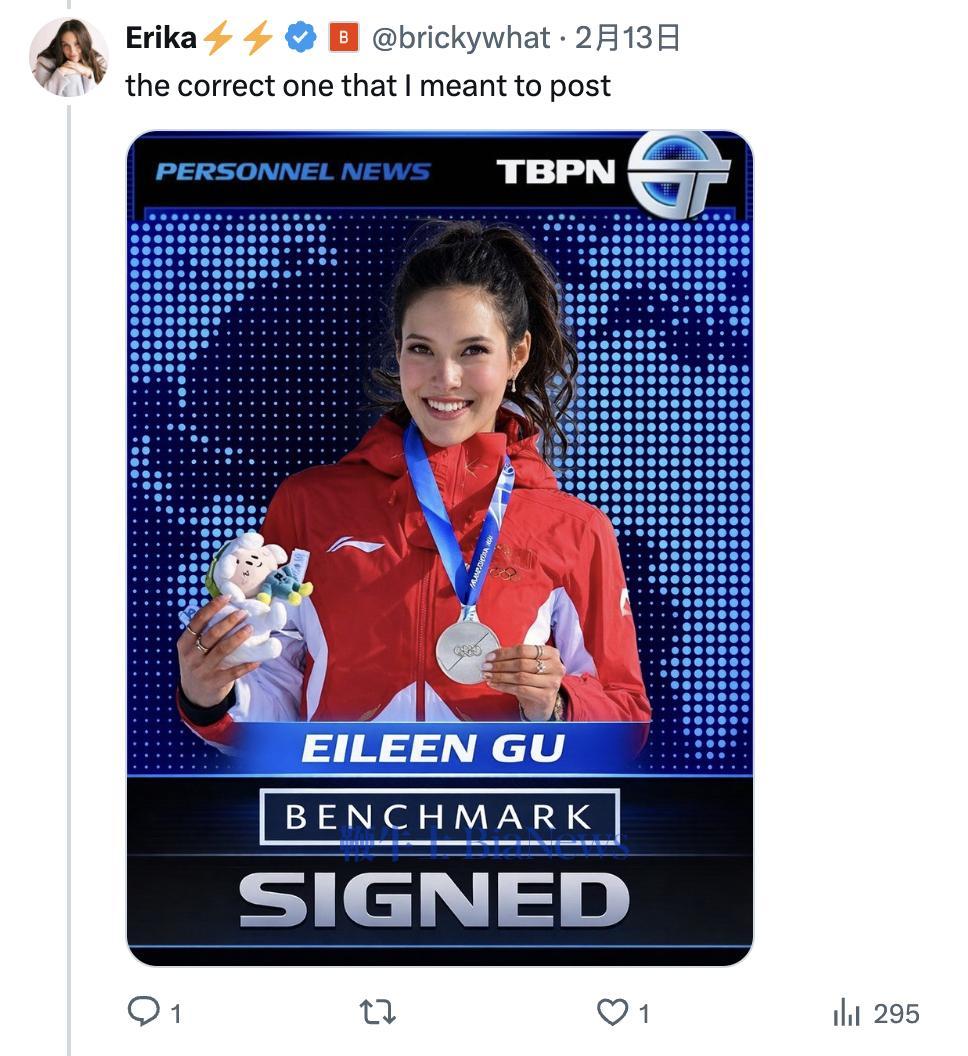
Task: Click the blue verified checkmark badge
Action: 300,38
